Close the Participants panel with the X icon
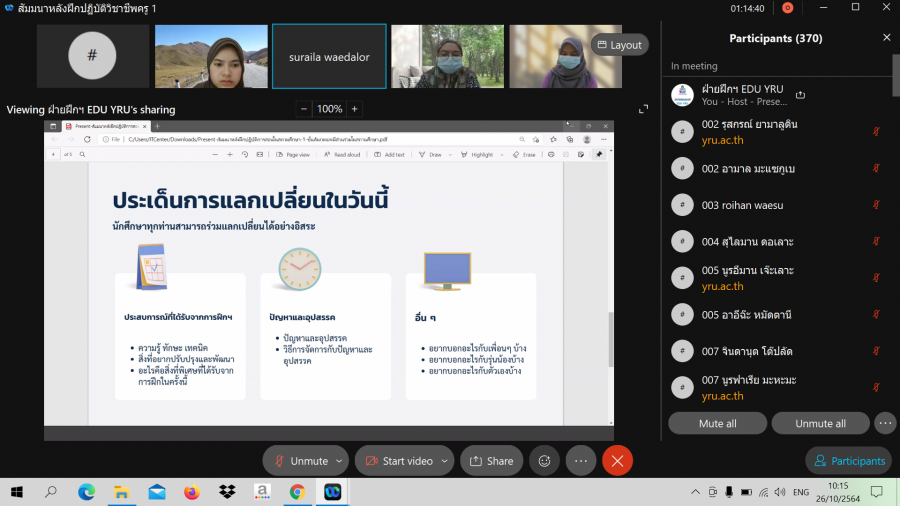 tap(886, 38)
